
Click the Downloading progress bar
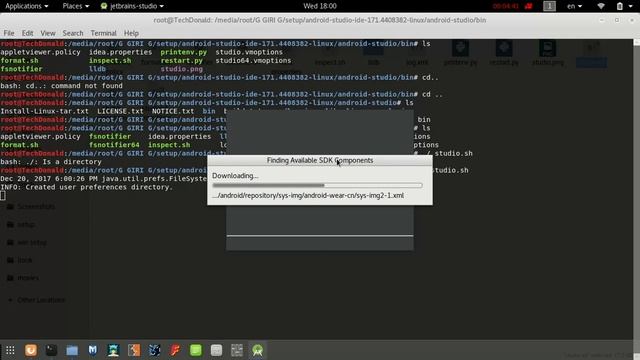[317, 185]
